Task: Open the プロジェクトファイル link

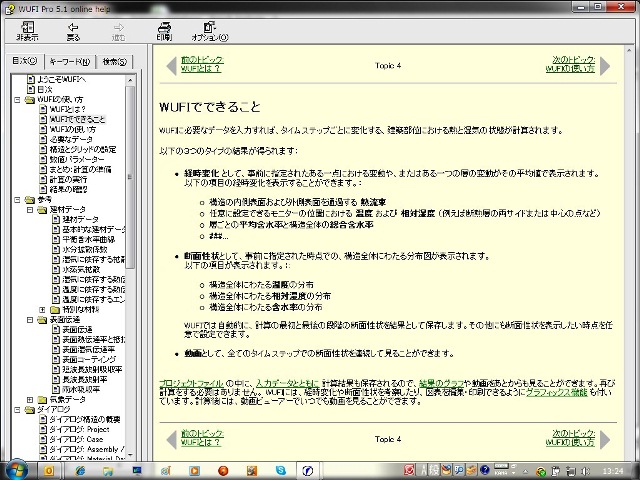Action: [x=191, y=383]
